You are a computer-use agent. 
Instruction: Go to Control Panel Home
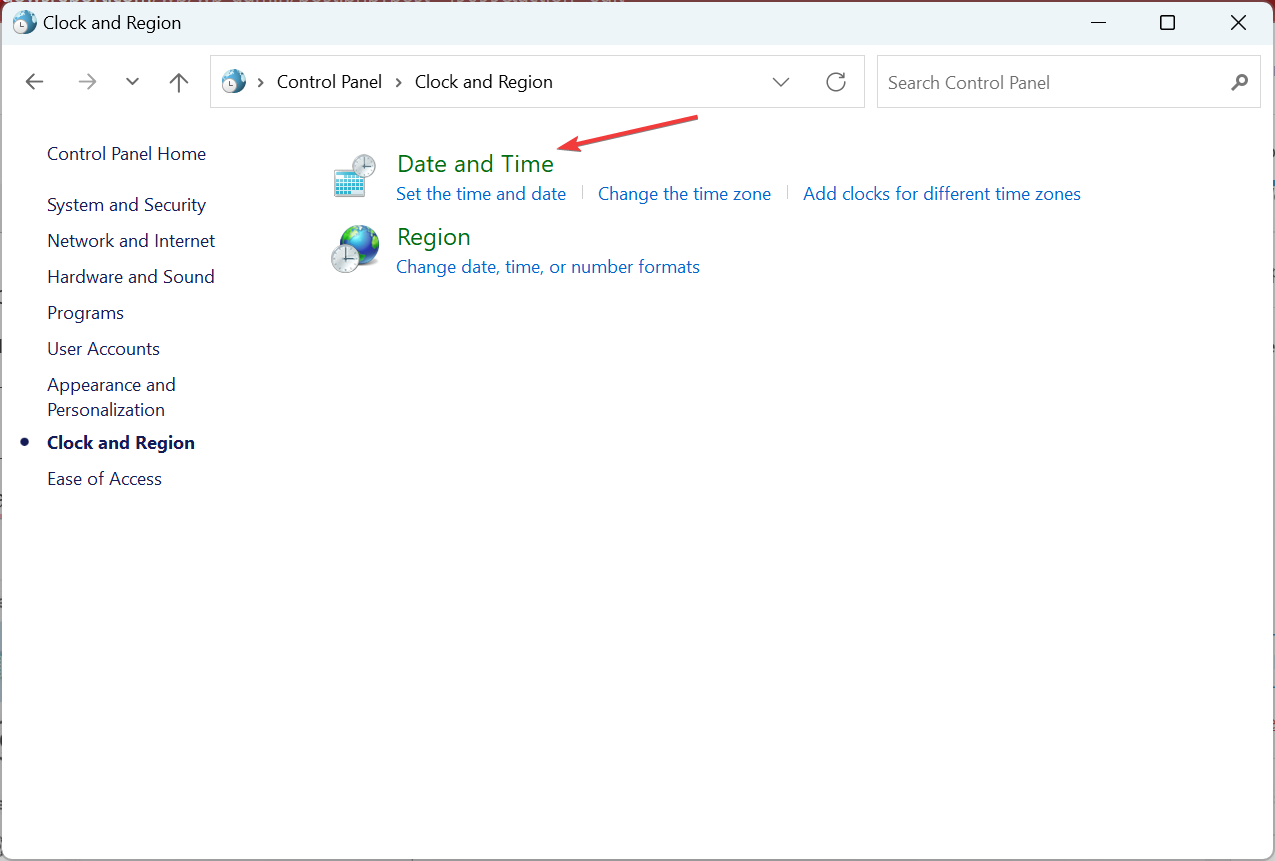point(126,153)
